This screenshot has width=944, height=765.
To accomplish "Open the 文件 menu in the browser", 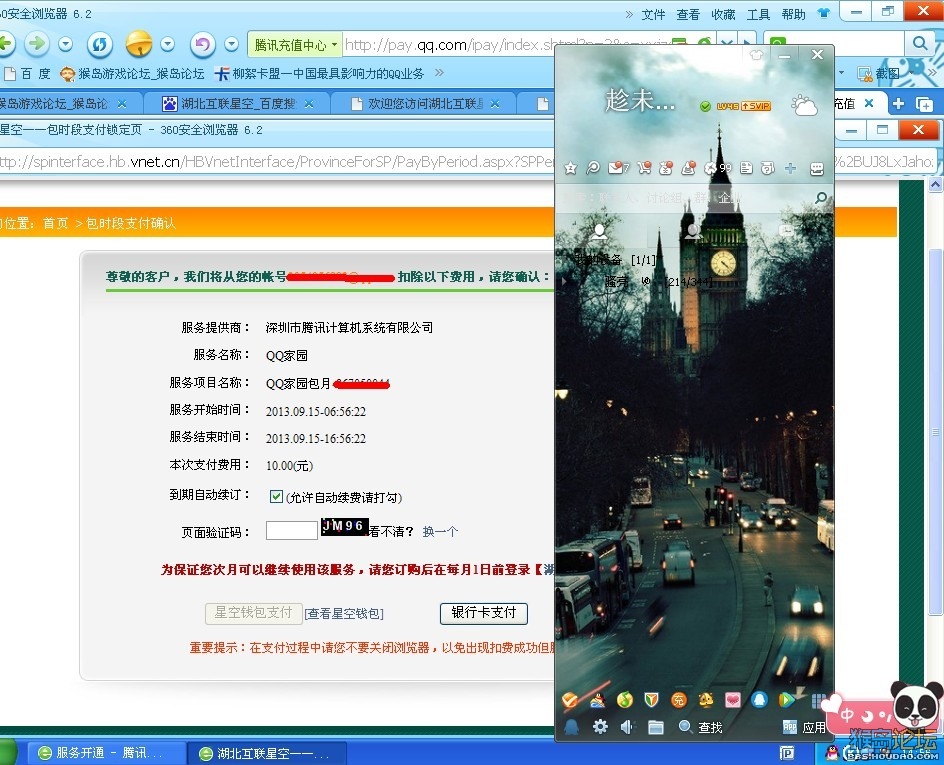I will pyautogui.click(x=653, y=14).
